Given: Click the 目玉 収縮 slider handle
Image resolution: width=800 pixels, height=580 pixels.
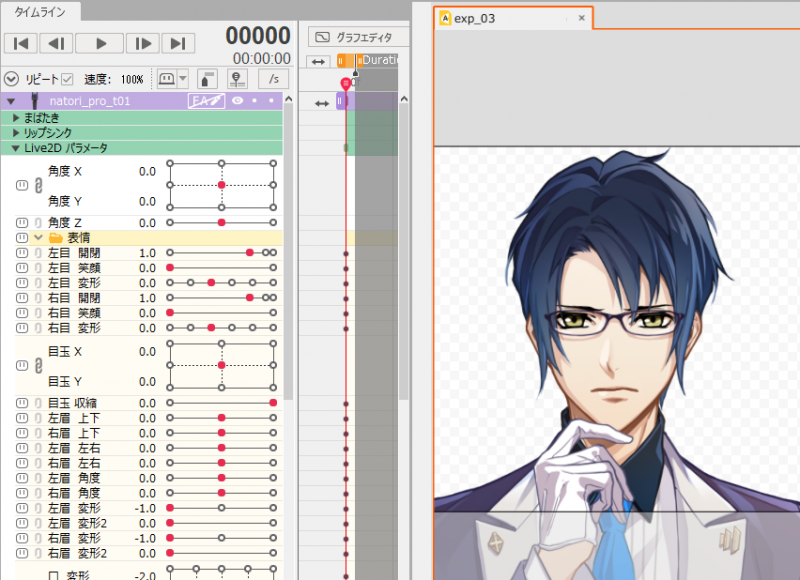Looking at the screenshot, I should point(273,403).
